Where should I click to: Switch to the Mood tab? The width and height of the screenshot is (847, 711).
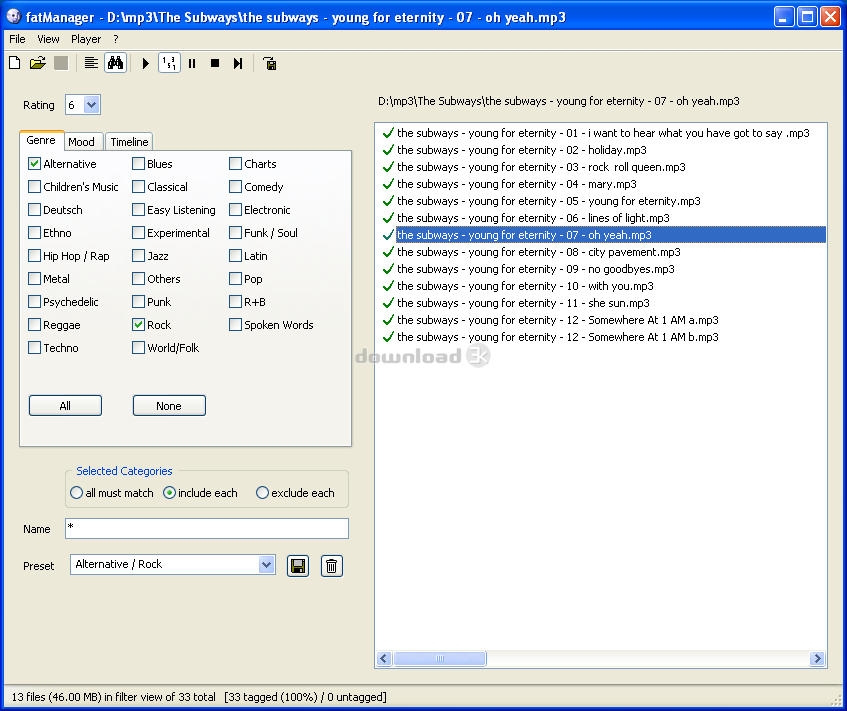(x=81, y=142)
